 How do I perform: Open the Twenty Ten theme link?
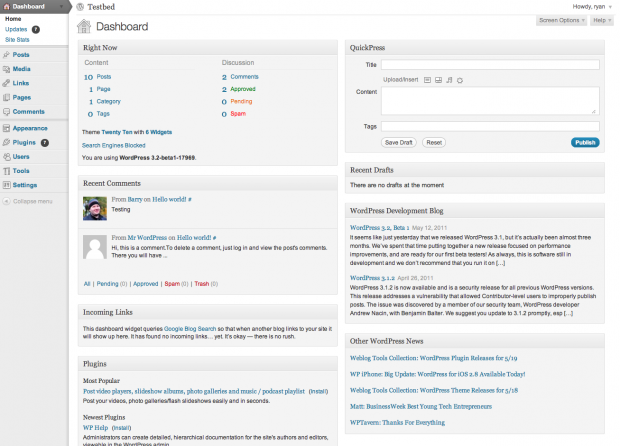(117, 132)
